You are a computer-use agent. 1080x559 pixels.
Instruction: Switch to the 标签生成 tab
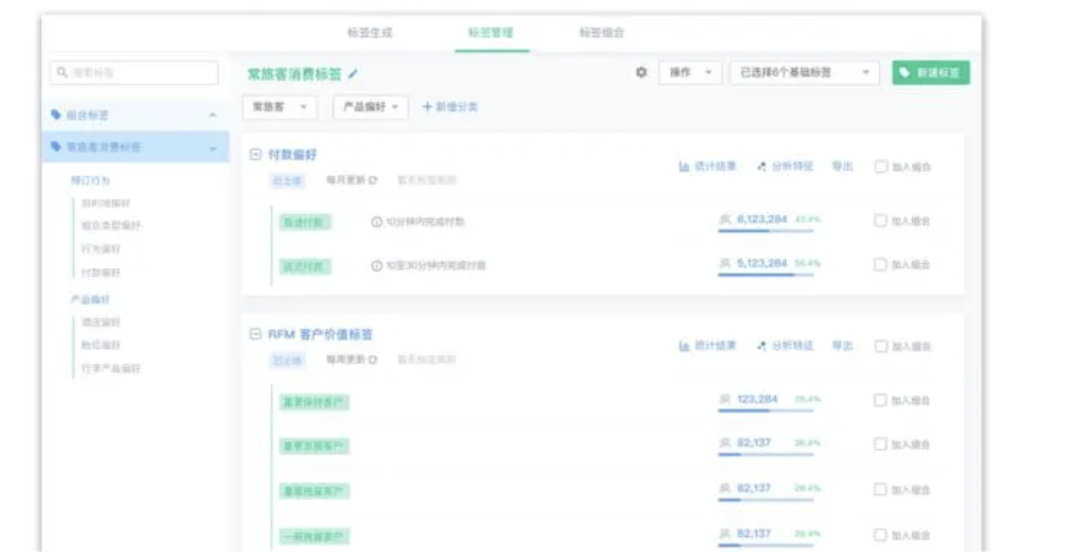coord(370,32)
